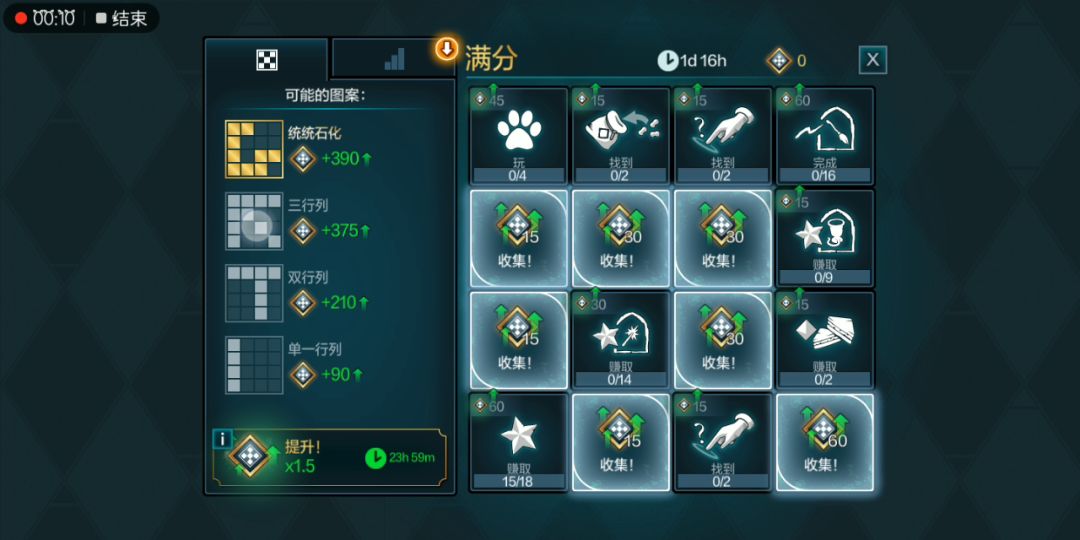
Task: Tap the info icon on boost panel
Action: click(x=222, y=439)
